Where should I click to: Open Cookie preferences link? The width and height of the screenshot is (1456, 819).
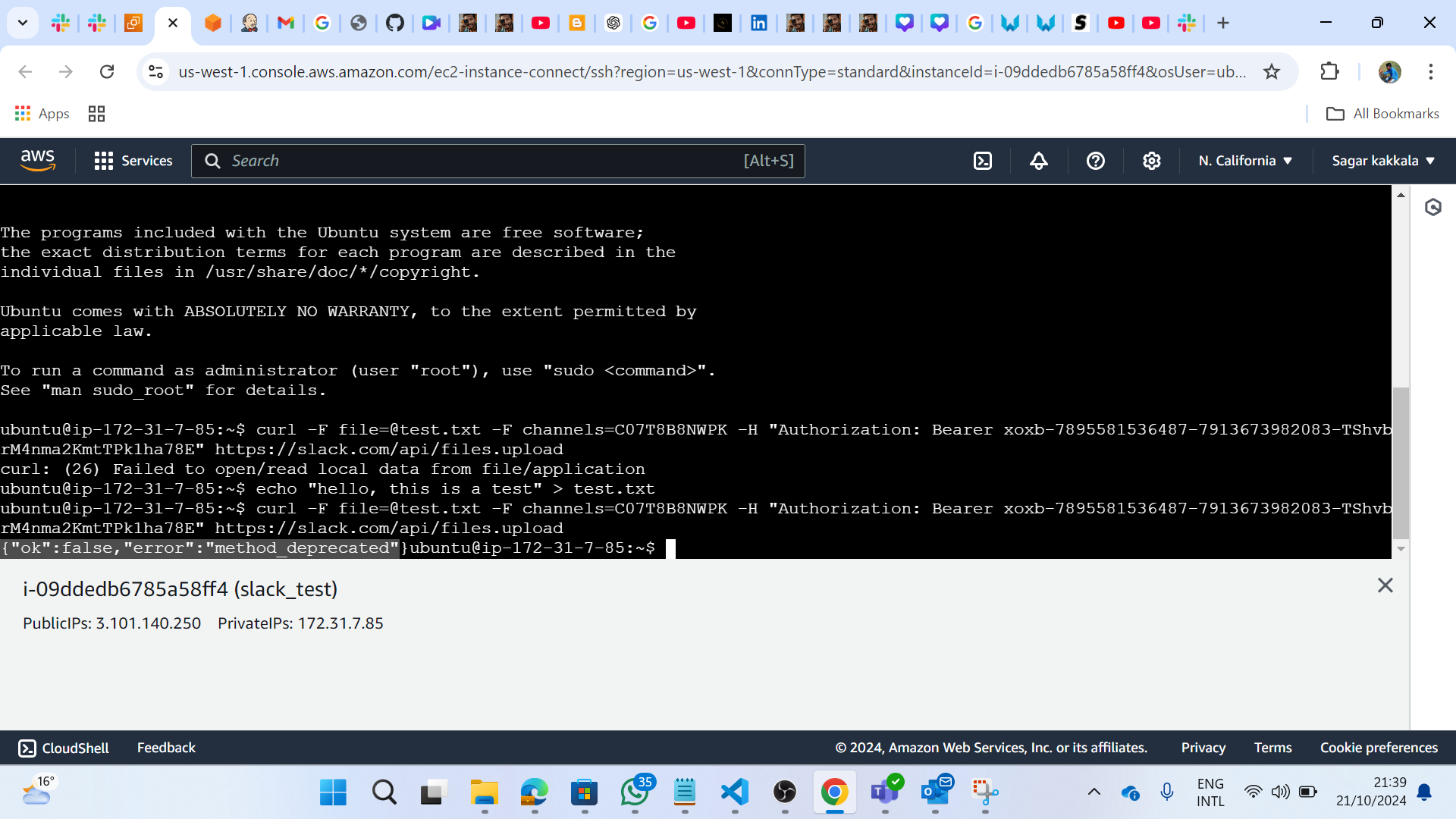(x=1378, y=748)
